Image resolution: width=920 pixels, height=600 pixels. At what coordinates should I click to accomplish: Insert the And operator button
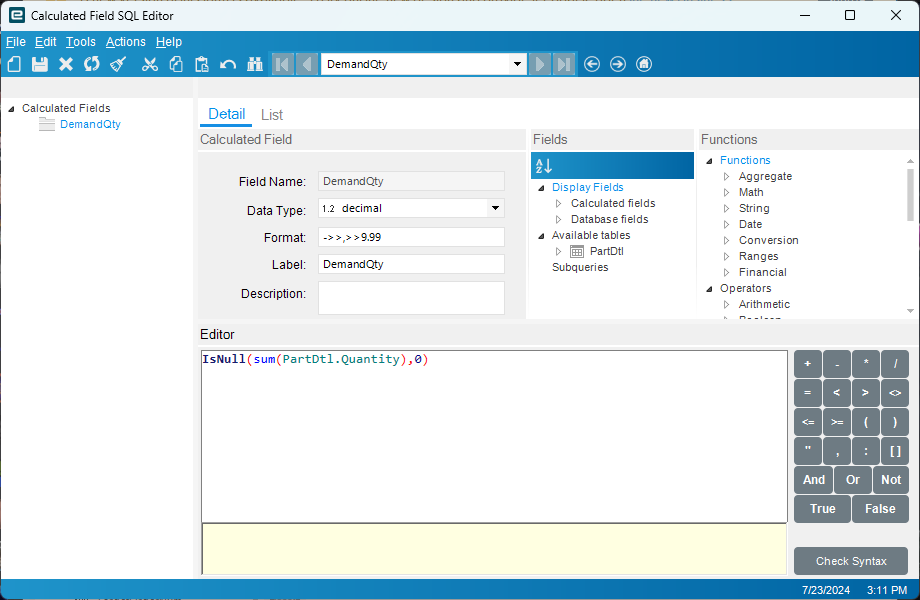coord(814,480)
